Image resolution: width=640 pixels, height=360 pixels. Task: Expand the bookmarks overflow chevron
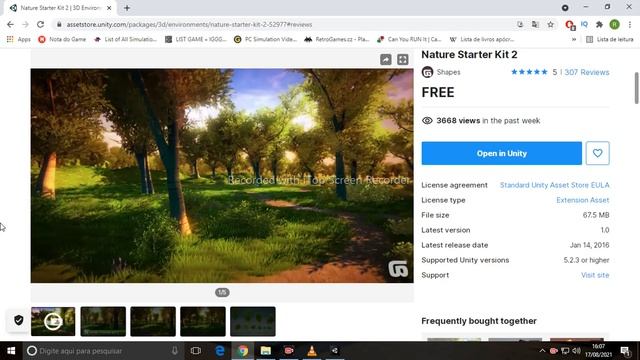[x=574, y=39]
